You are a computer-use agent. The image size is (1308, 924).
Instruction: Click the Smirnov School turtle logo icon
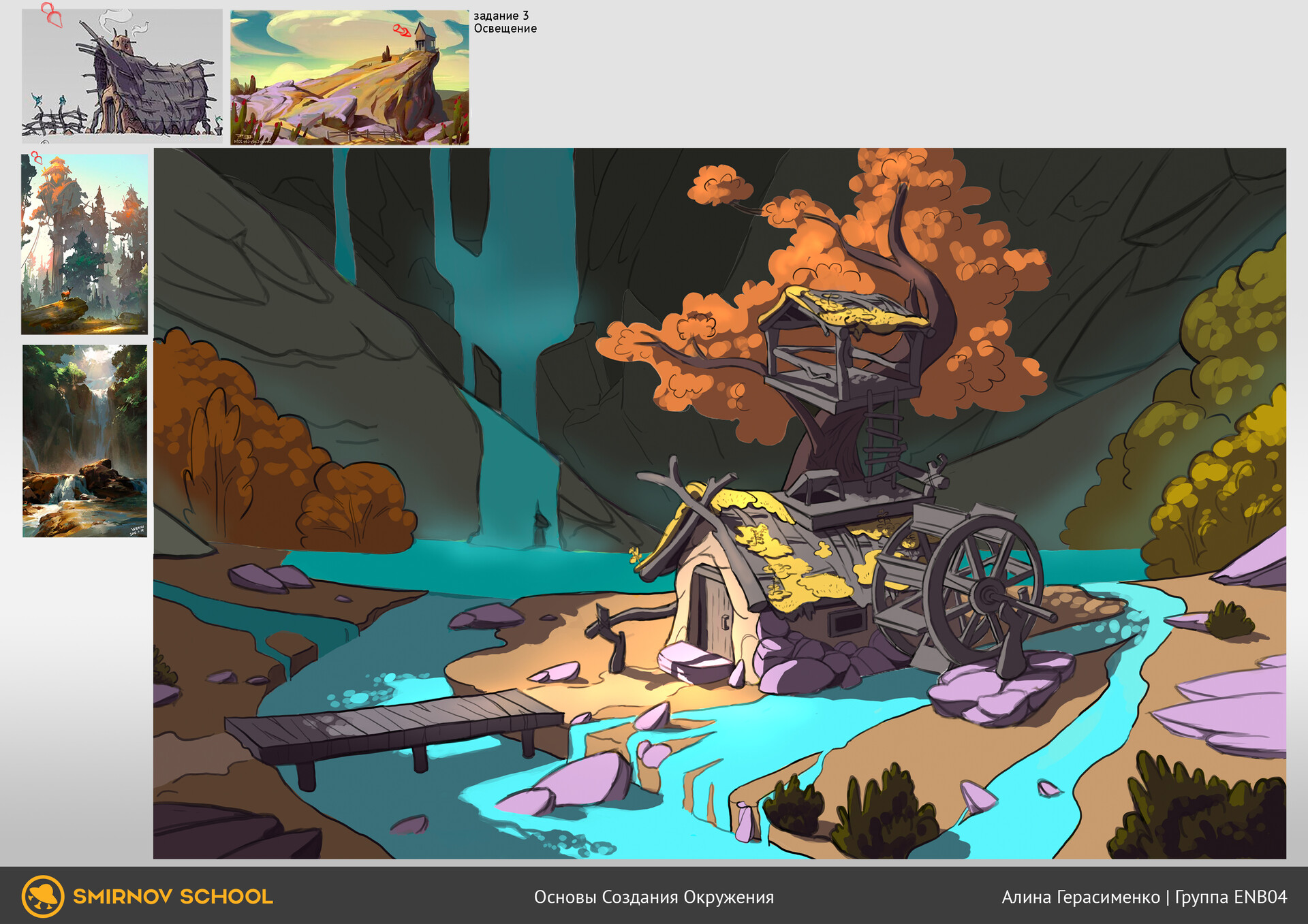coord(43,896)
